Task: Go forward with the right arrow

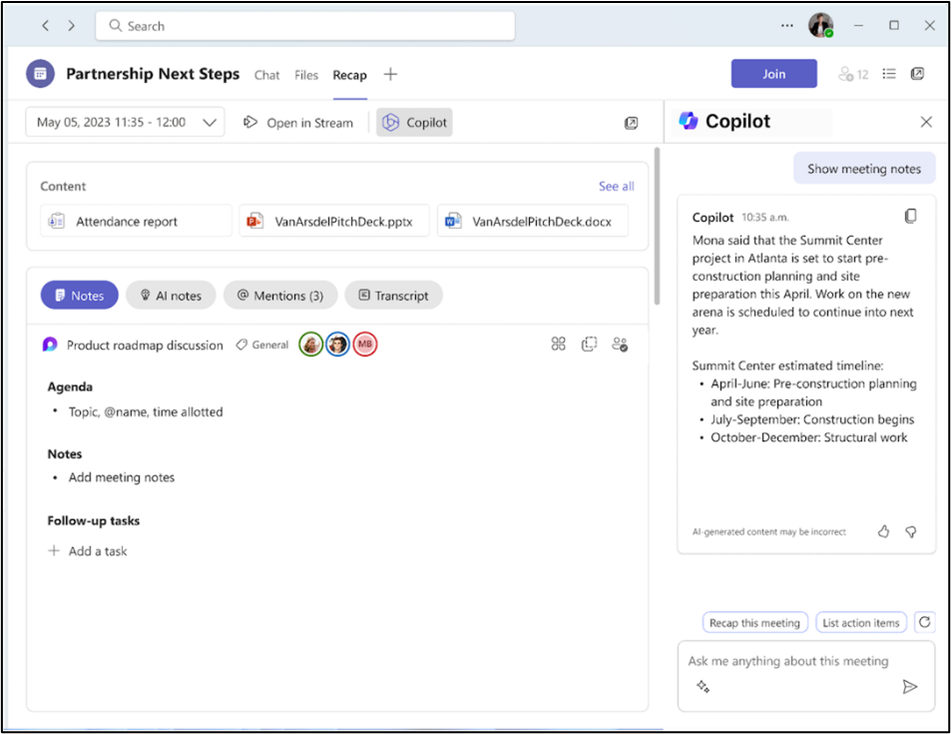Action: pyautogui.click(x=72, y=25)
